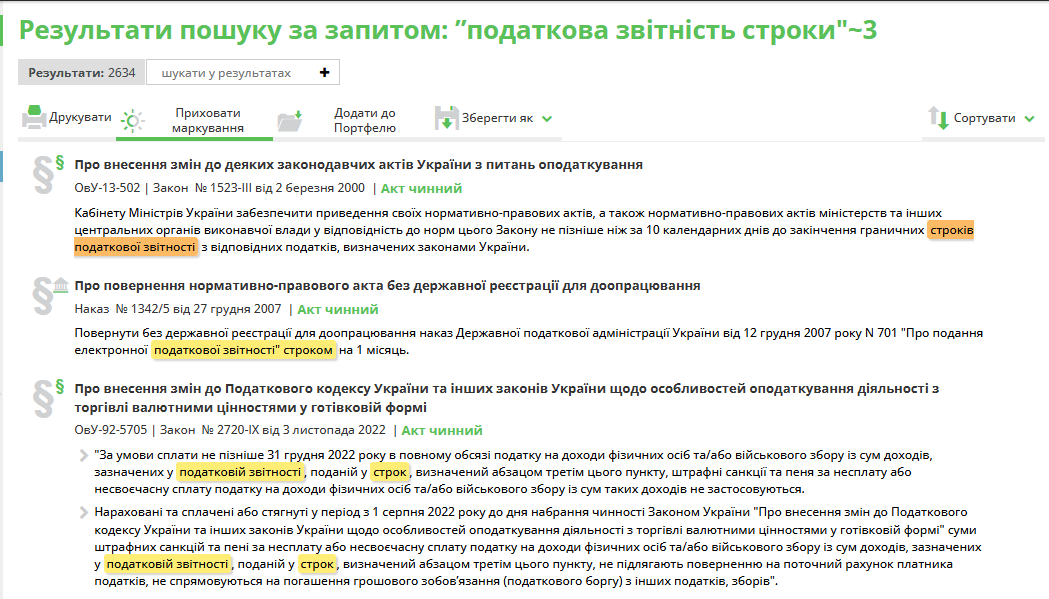Click Додати до Портфелю toolbar label
This screenshot has height=599, width=1049.
[364, 120]
